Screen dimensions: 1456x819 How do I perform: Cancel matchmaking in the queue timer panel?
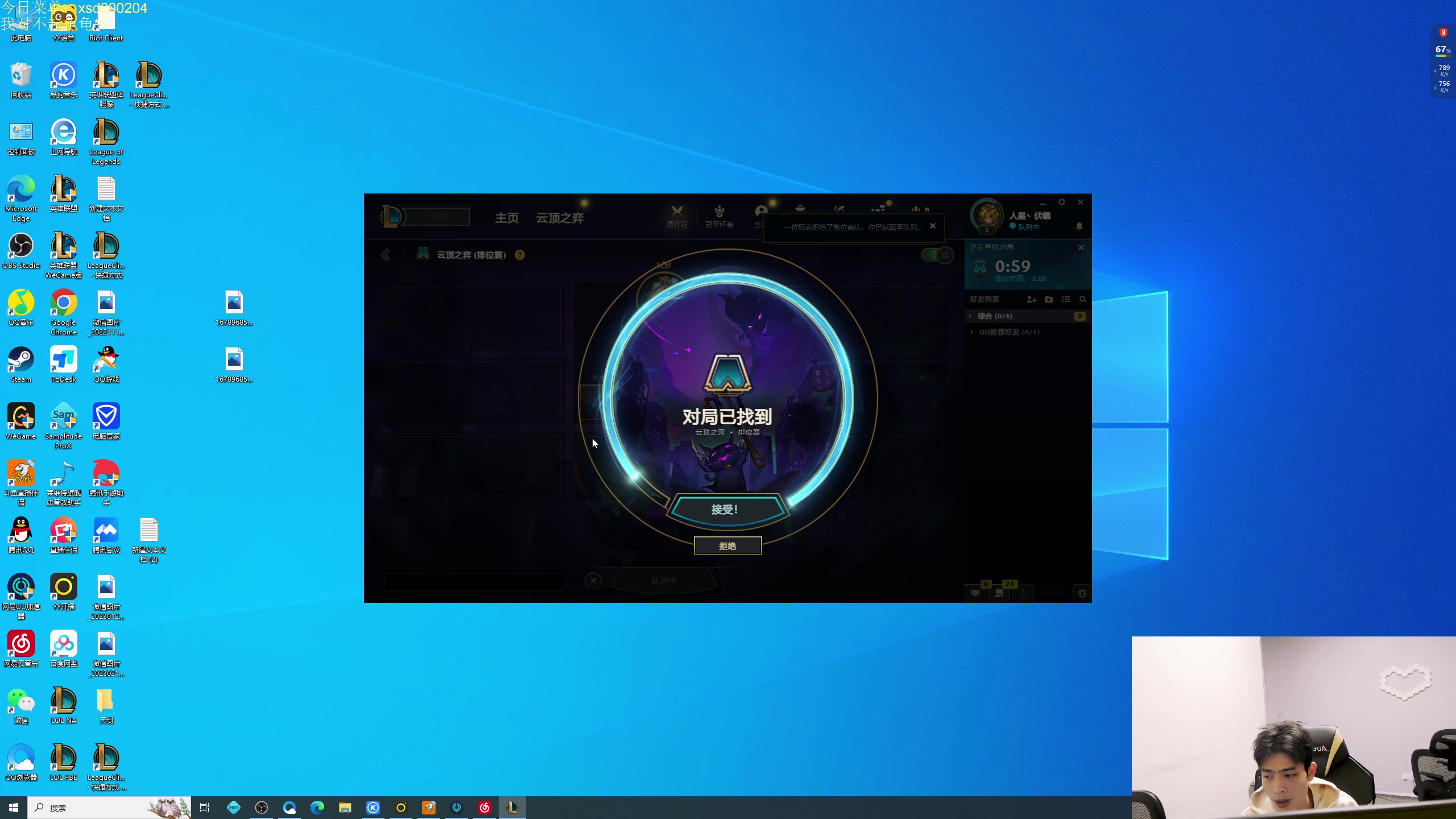pos(1081,247)
